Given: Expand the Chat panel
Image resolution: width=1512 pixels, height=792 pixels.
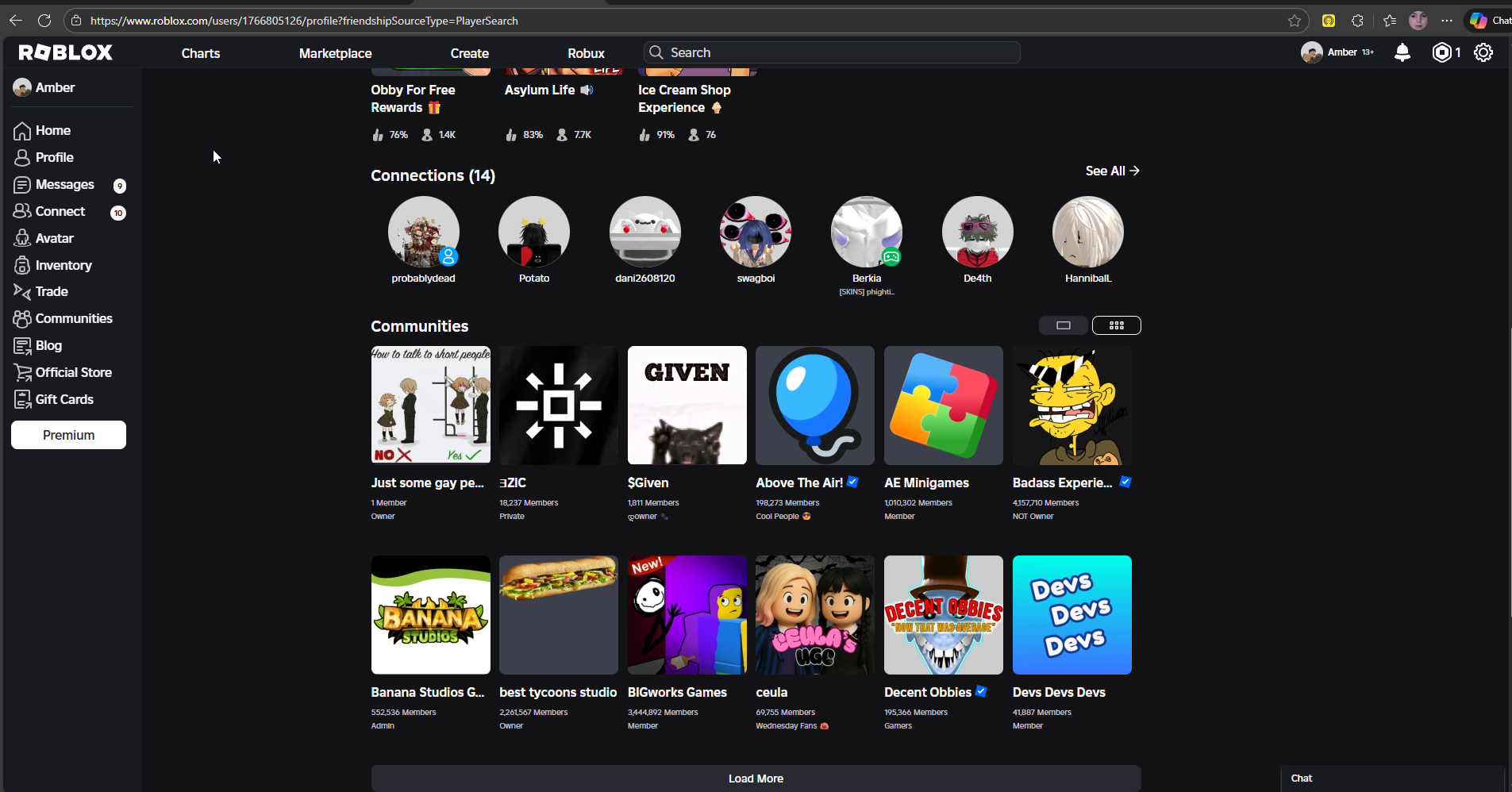Looking at the screenshot, I should click(1392, 778).
